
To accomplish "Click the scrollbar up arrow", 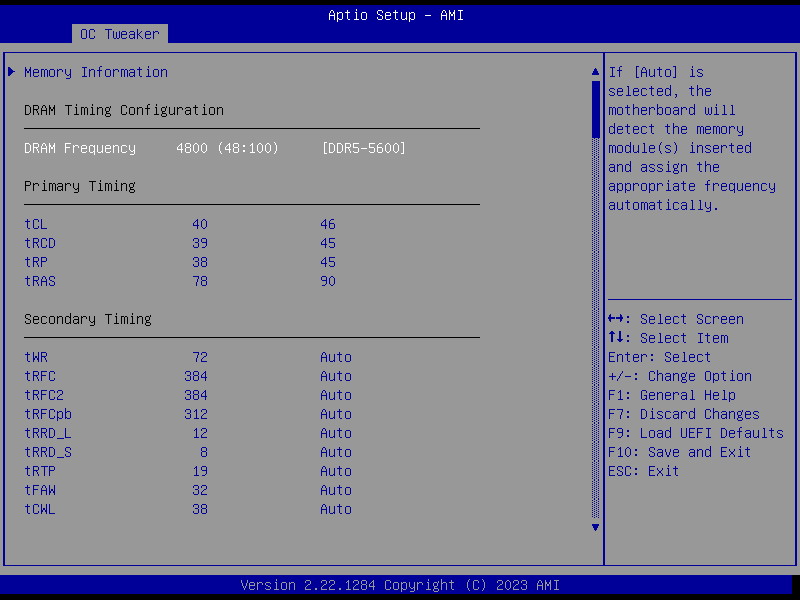I will (595, 72).
